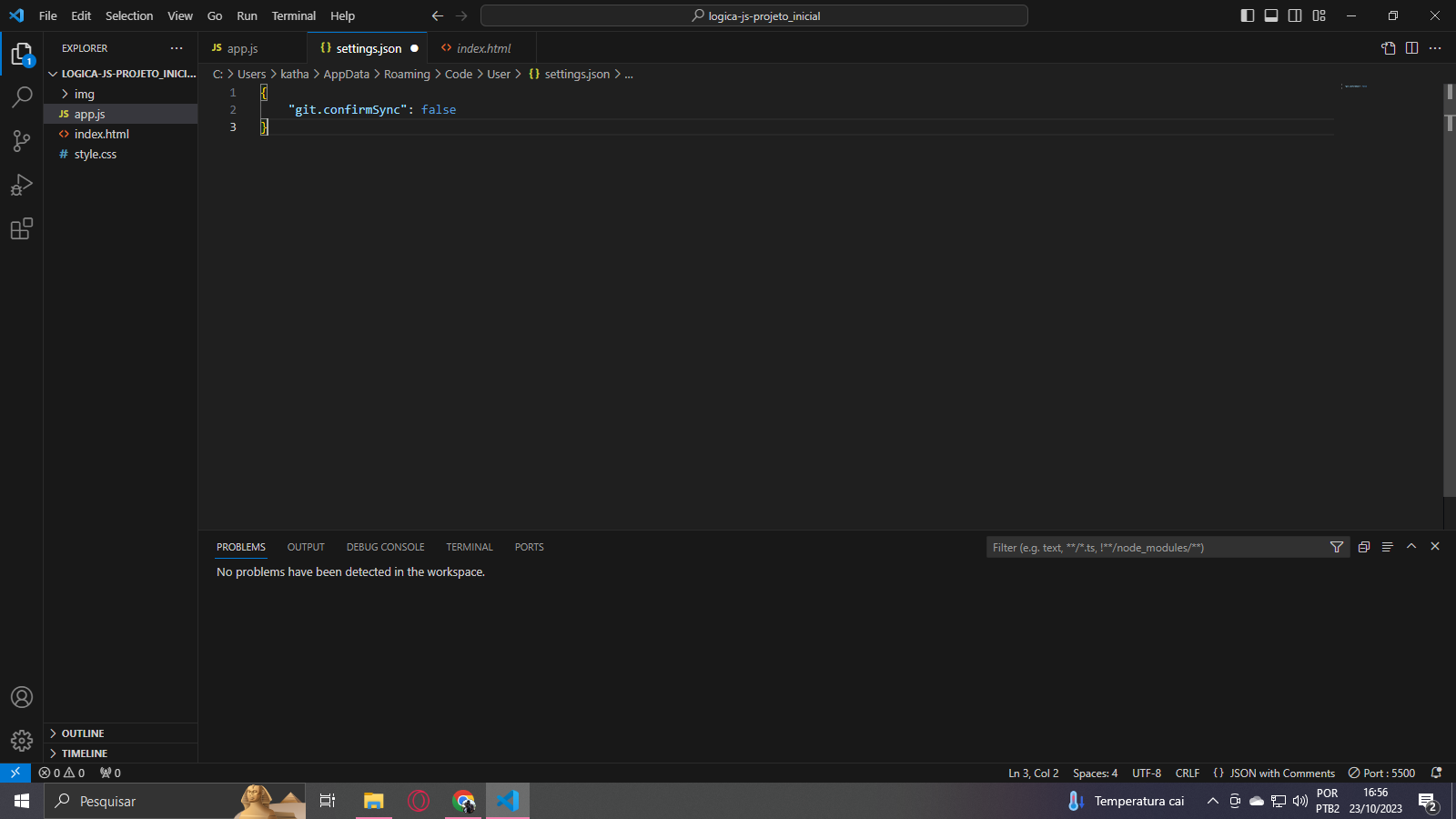The height and width of the screenshot is (819, 1456).
Task: Change indentation via Spaces: 4
Action: pos(1095,773)
